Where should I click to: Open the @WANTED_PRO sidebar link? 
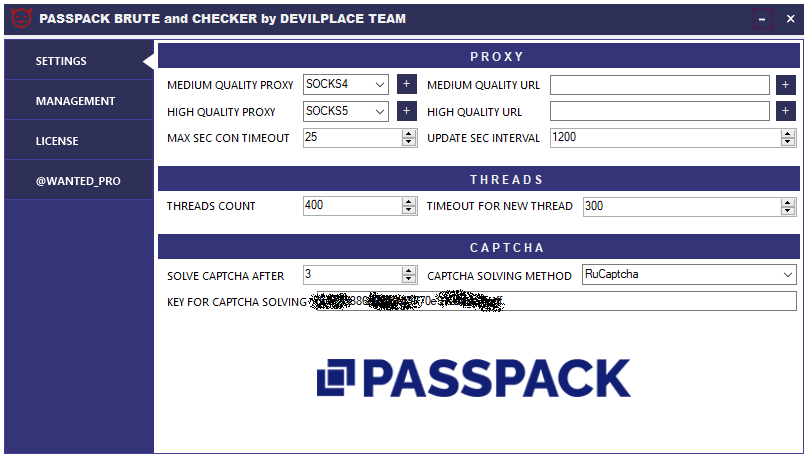click(79, 181)
